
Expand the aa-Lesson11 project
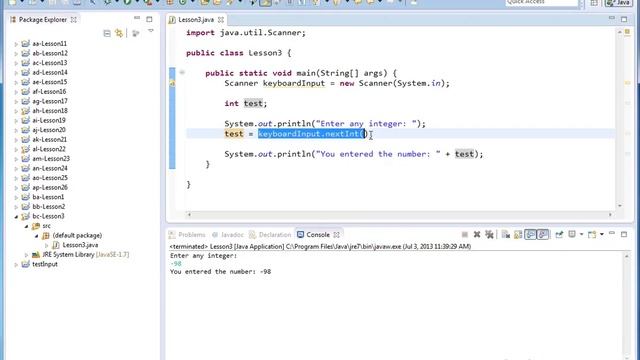coord(16,44)
